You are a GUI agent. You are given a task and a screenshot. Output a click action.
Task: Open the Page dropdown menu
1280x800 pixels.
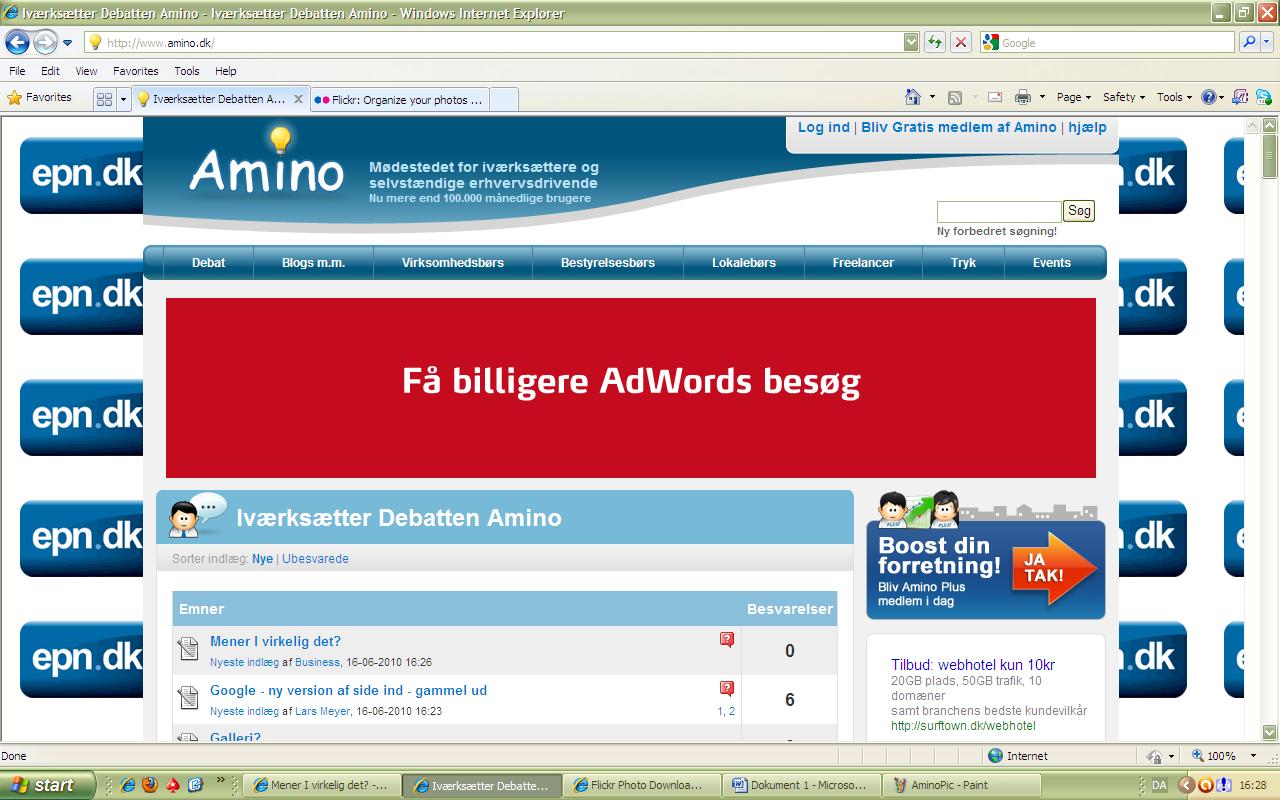pos(1074,97)
